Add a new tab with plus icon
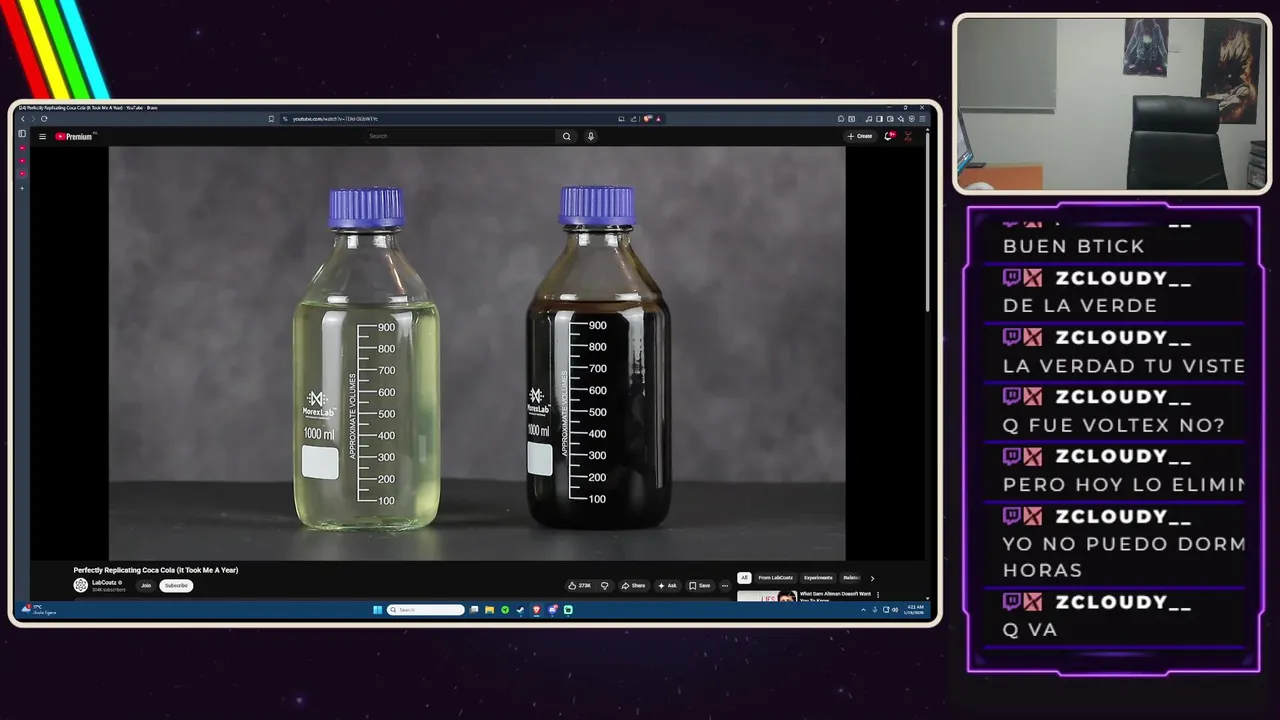 [22, 188]
